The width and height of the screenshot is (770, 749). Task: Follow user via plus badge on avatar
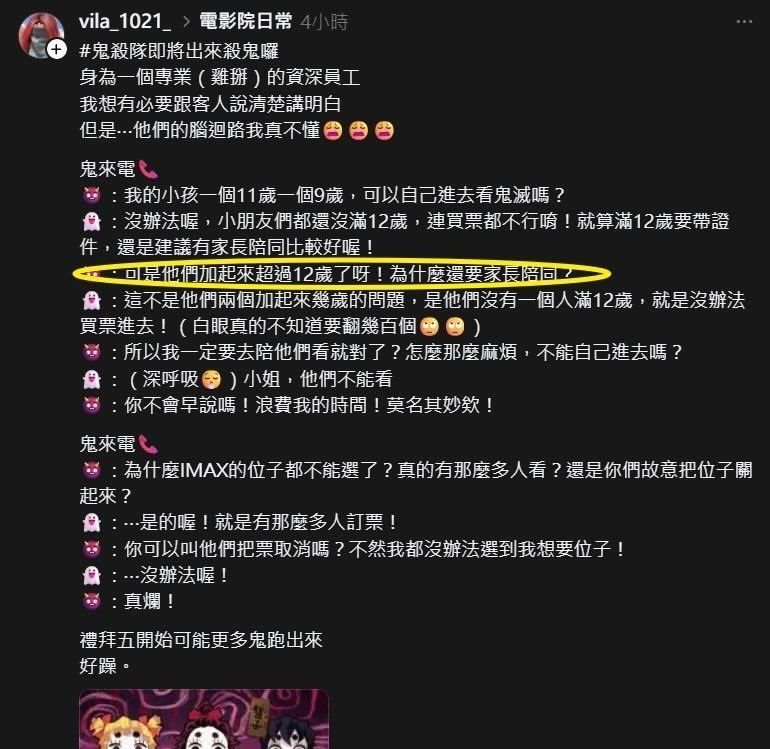click(56, 50)
